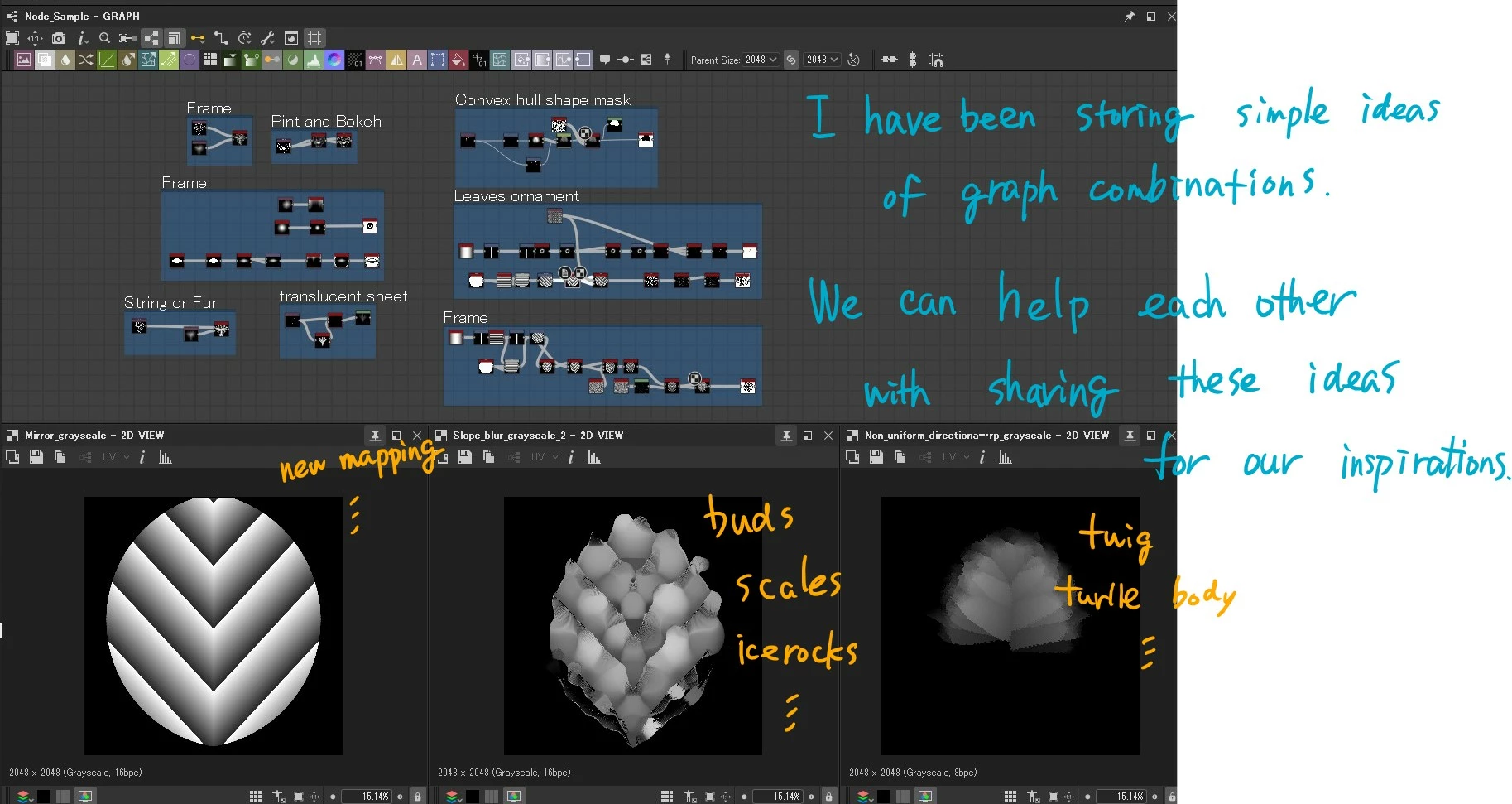The image size is (1512, 804).
Task: Open the graph search magnifier
Action: click(104, 38)
